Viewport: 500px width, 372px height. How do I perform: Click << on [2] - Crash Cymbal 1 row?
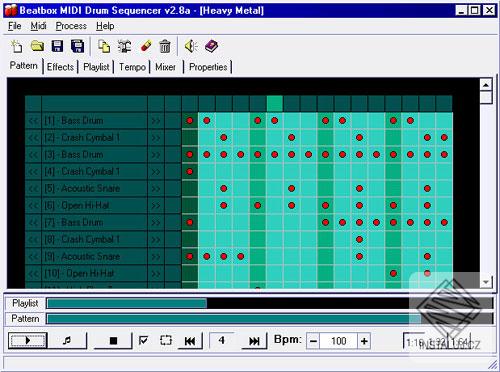pyautogui.click(x=33, y=138)
